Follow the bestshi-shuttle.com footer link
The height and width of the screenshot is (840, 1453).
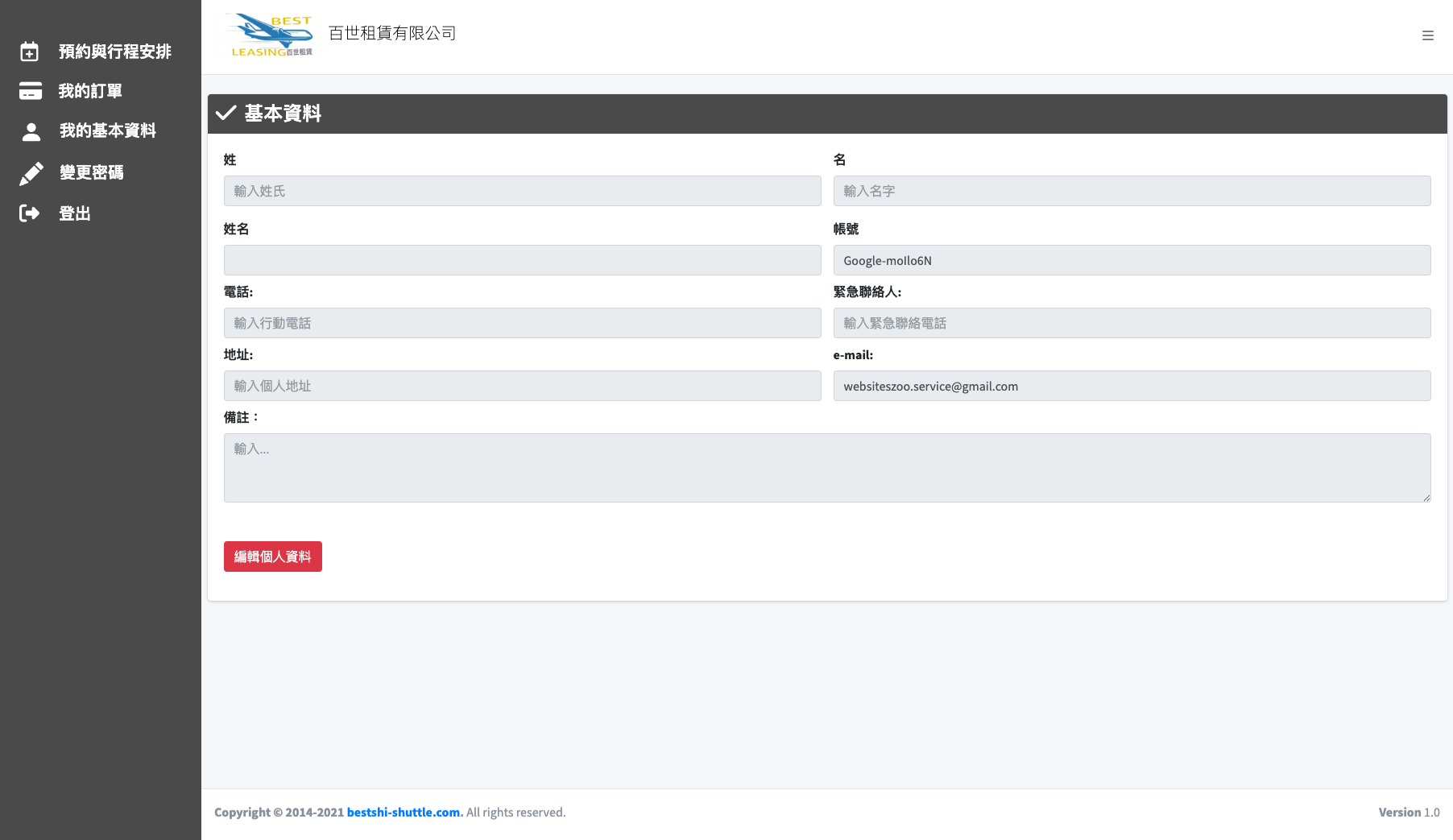pyautogui.click(x=404, y=813)
